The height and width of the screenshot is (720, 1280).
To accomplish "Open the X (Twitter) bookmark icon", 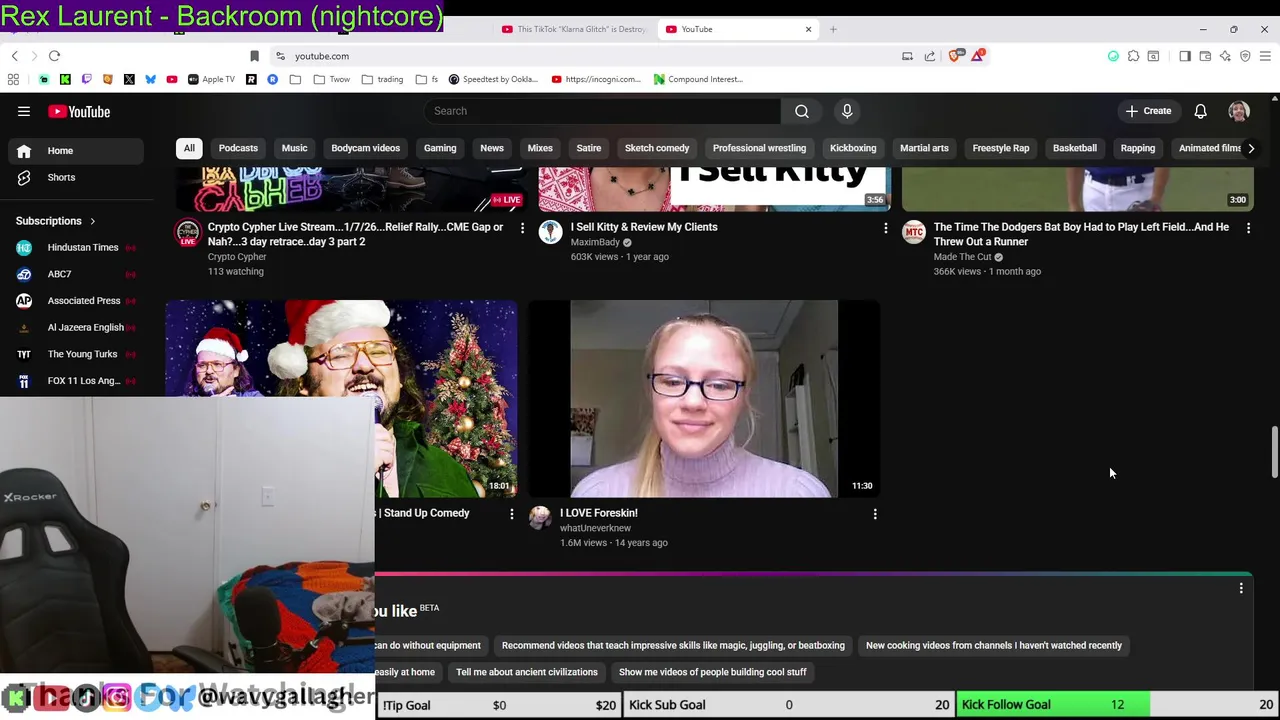I will [x=129, y=79].
